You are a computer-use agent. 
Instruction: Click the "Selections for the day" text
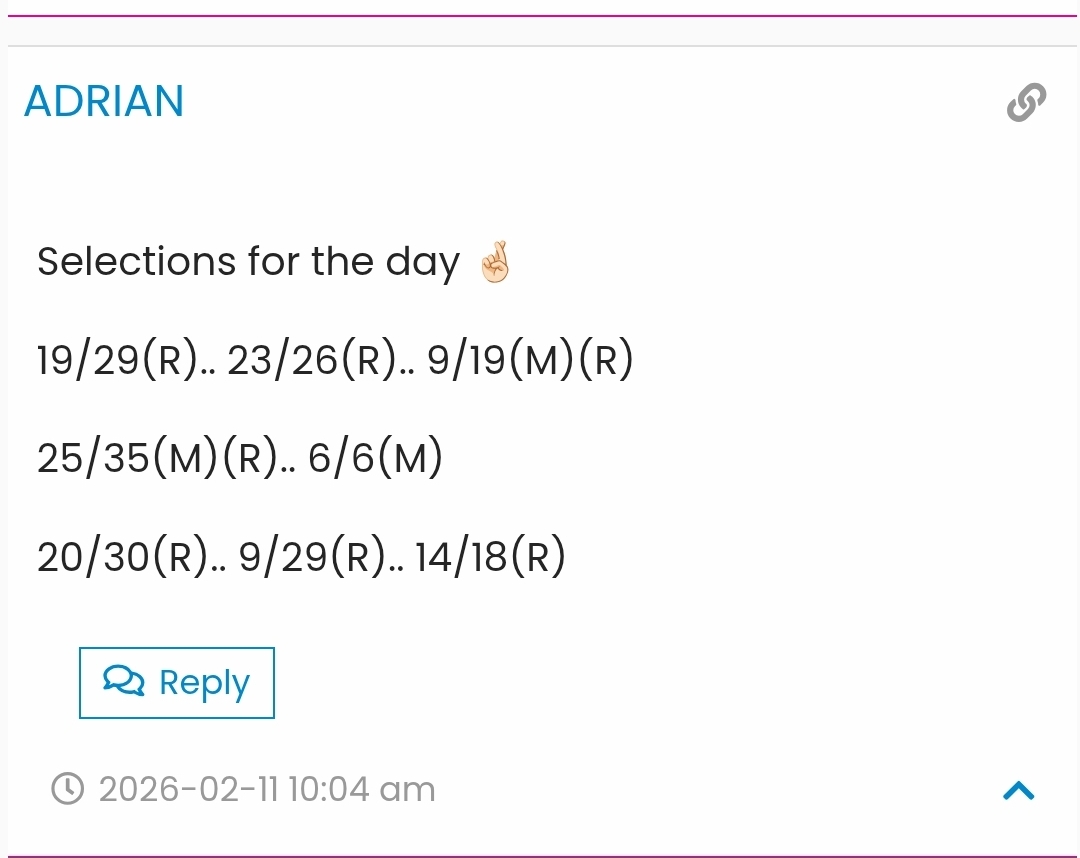(248, 262)
